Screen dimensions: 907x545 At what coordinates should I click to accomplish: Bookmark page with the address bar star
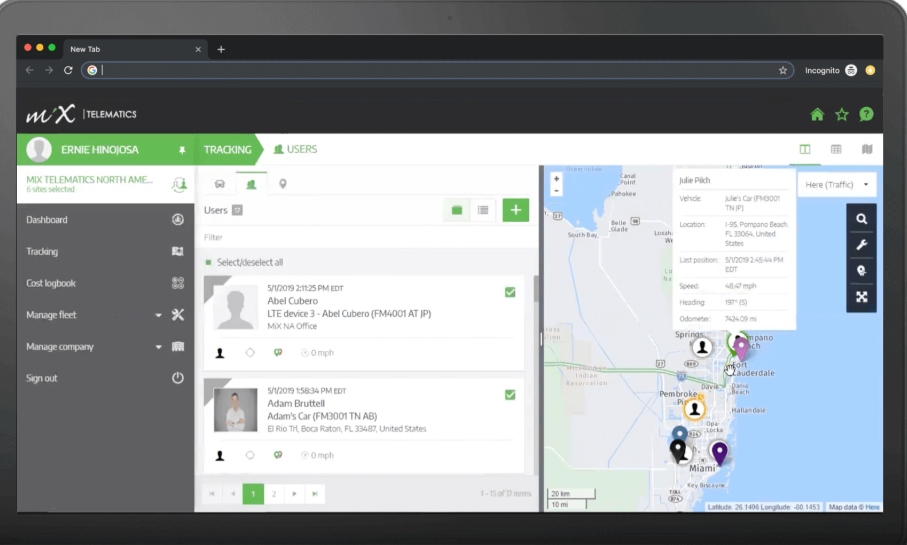(783, 70)
